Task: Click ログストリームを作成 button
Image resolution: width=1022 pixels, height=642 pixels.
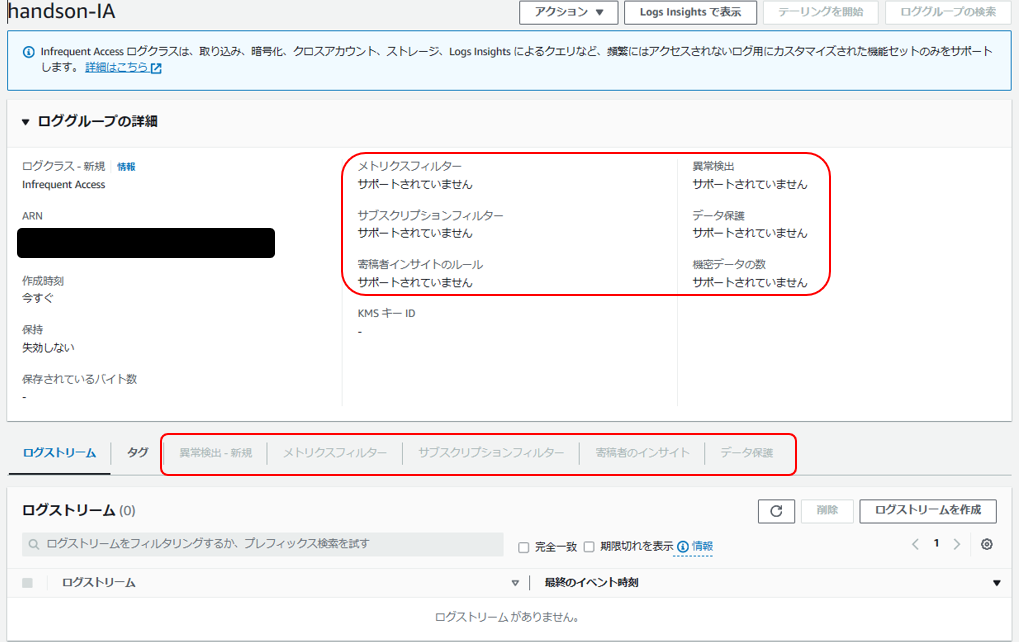Action: pyautogui.click(x=927, y=510)
